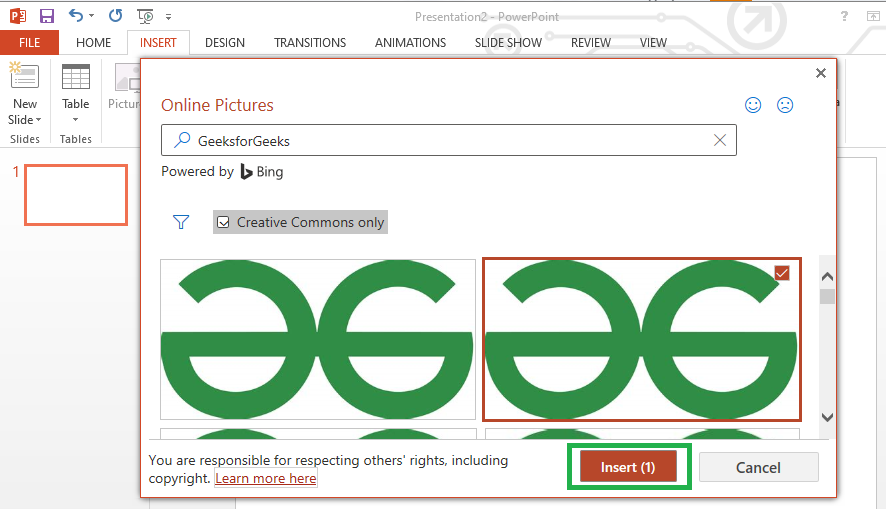Viewport: 886px width, 509px height.
Task: Open the Undo history dropdown arrow
Action: click(92, 17)
